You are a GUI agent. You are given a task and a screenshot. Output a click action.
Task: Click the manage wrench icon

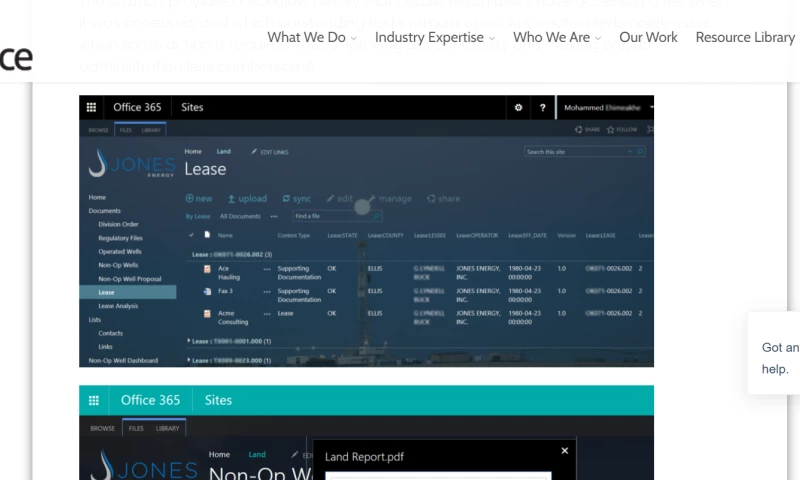point(372,198)
